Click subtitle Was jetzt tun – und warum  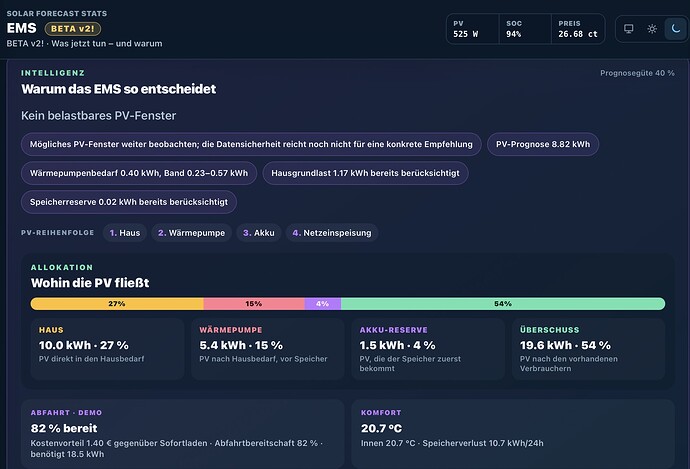107,44
